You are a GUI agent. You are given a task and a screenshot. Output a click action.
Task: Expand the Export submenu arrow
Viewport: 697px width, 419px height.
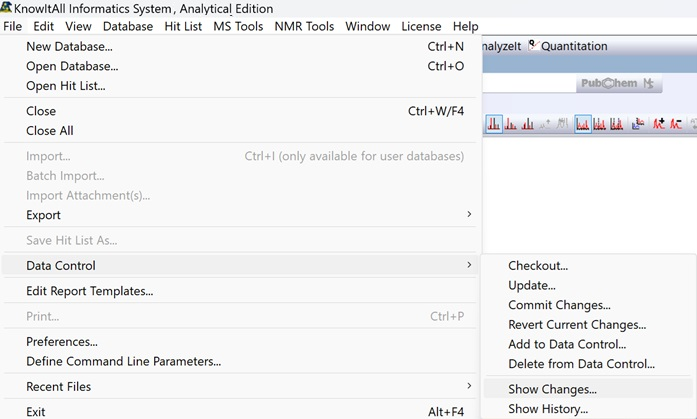tap(469, 215)
